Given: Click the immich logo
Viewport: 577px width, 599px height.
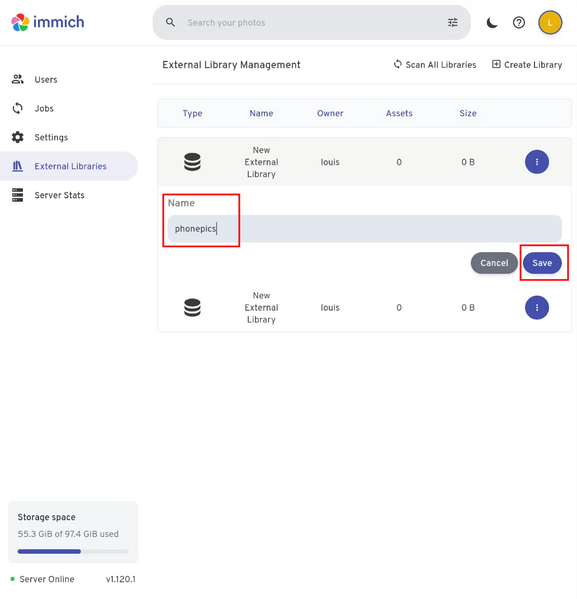Looking at the screenshot, I should 47,22.
